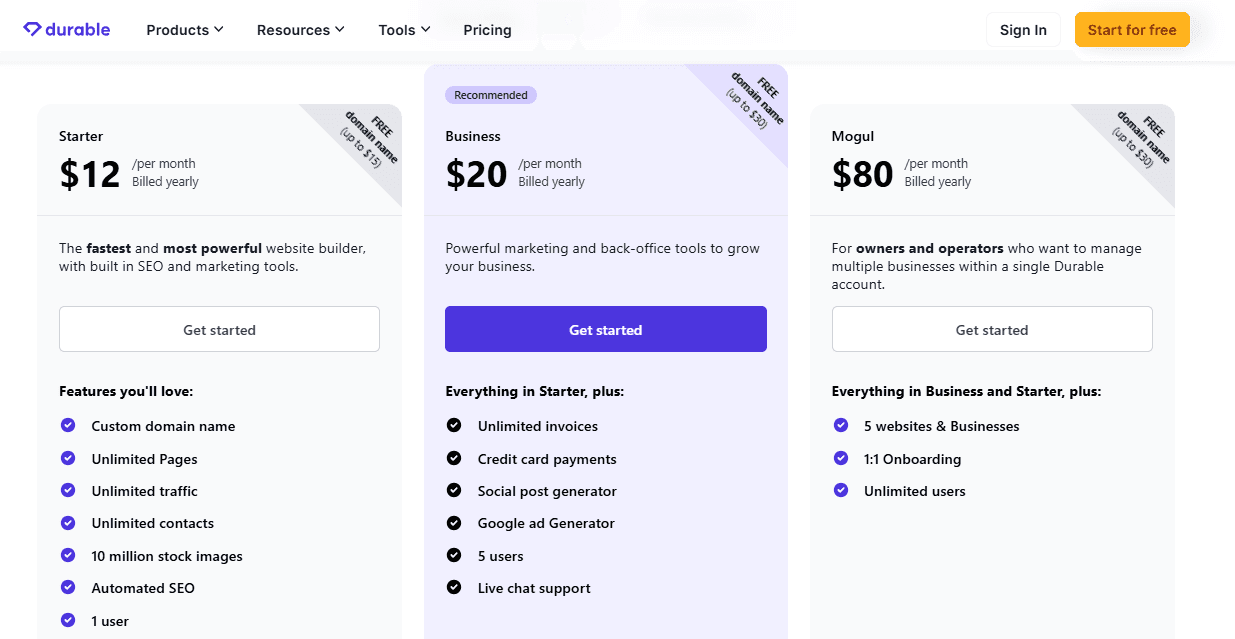The width and height of the screenshot is (1235, 639).
Task: Open the Products dropdown menu
Action: [184, 29]
